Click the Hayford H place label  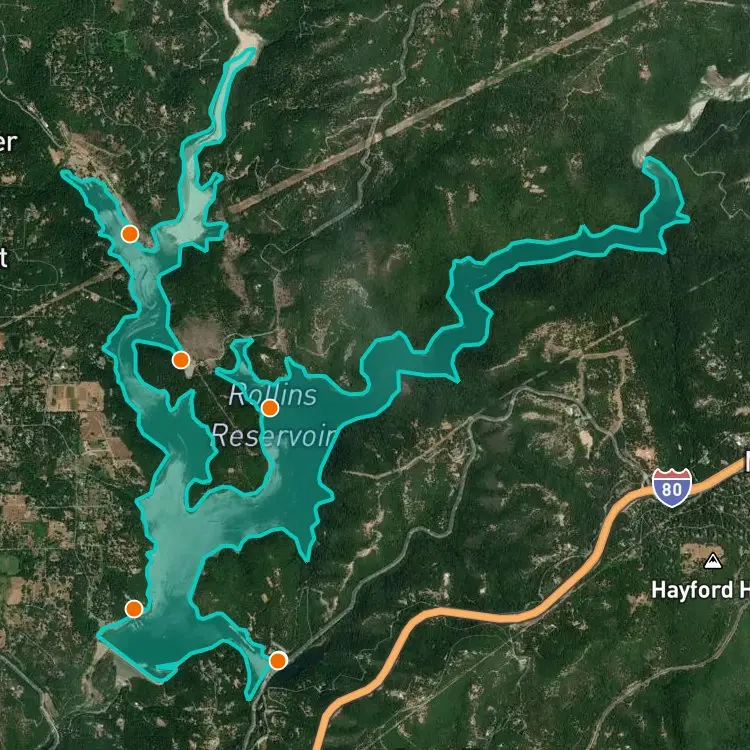700,590
